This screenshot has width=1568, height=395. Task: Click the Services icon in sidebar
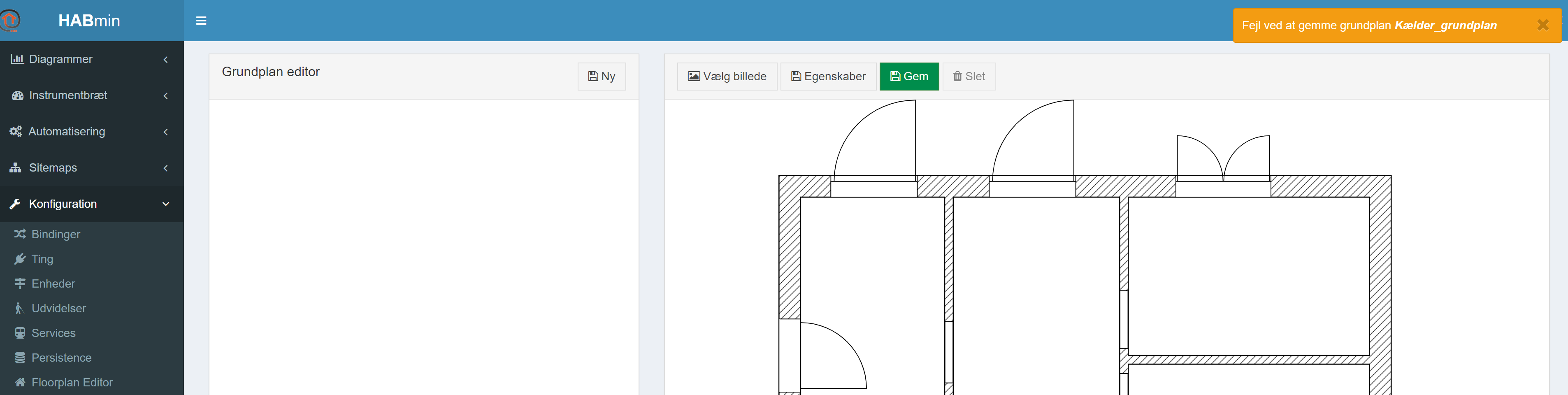pyautogui.click(x=19, y=333)
